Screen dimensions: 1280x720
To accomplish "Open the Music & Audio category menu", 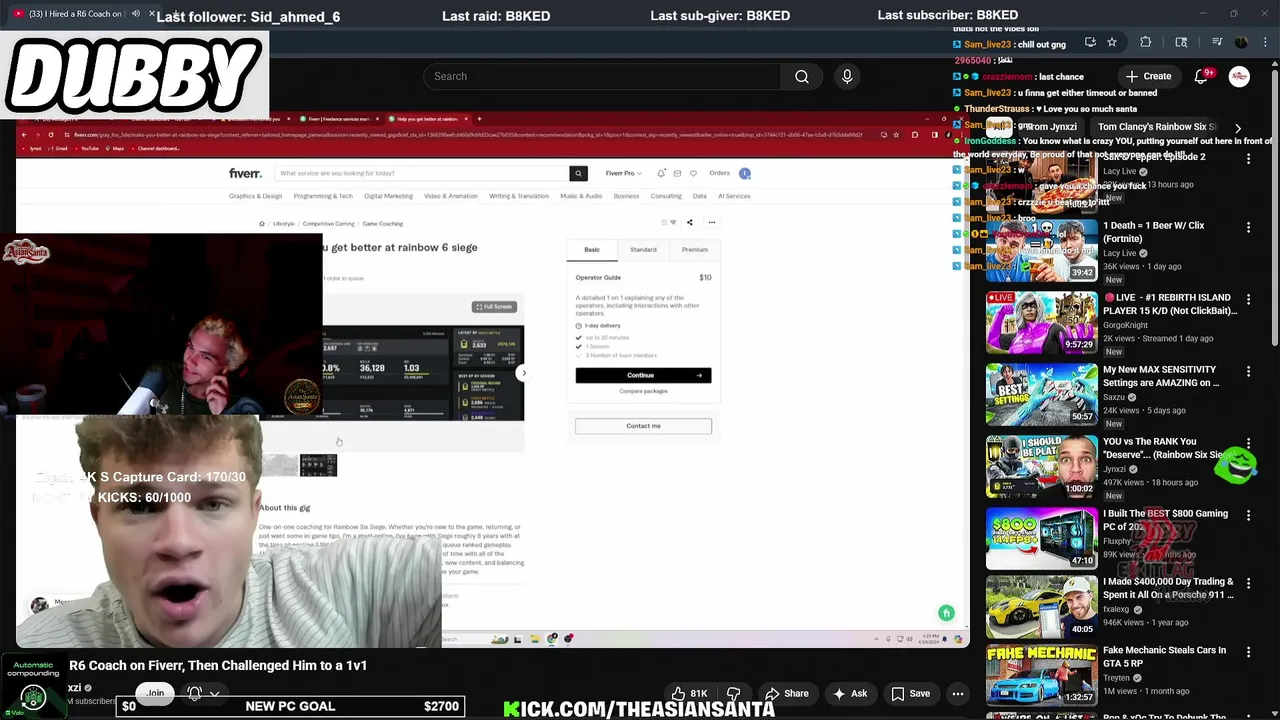I will tap(581, 196).
